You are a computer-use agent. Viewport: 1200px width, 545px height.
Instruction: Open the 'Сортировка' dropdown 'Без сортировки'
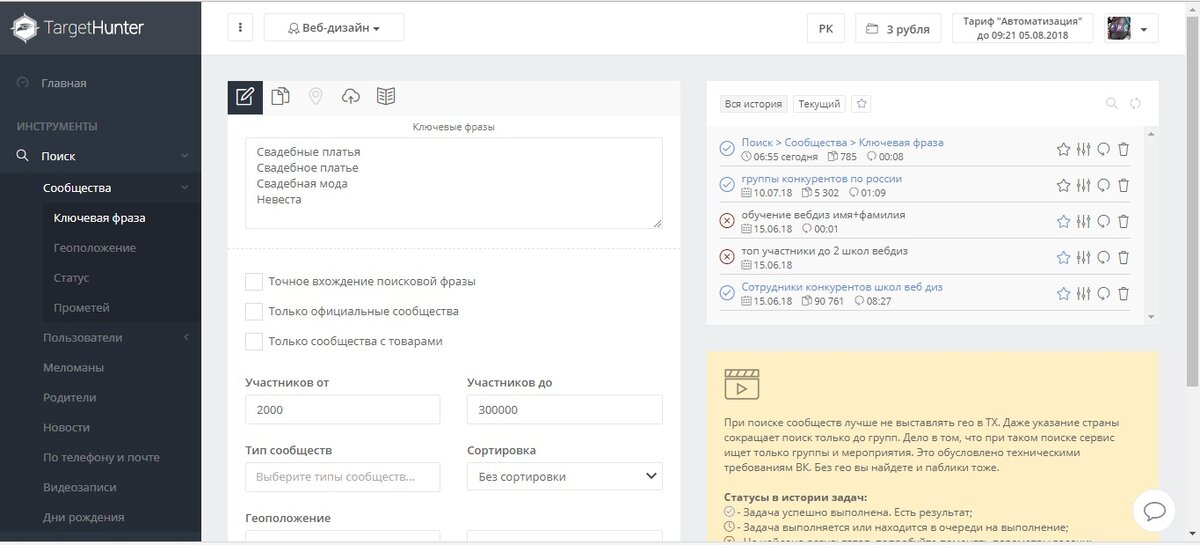pos(564,476)
